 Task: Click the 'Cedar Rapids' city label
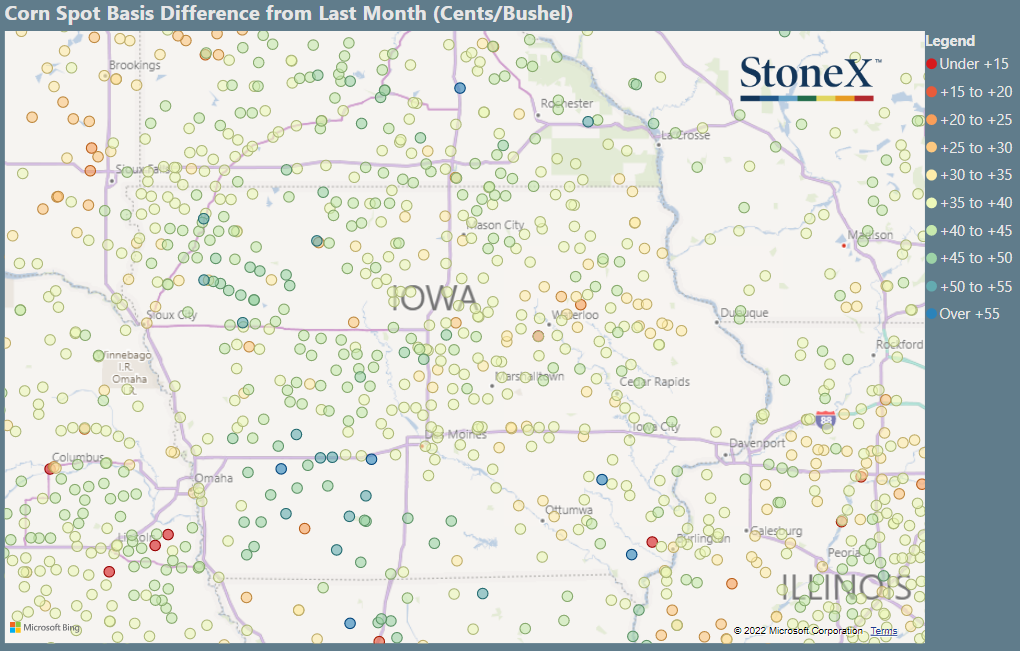click(x=654, y=382)
